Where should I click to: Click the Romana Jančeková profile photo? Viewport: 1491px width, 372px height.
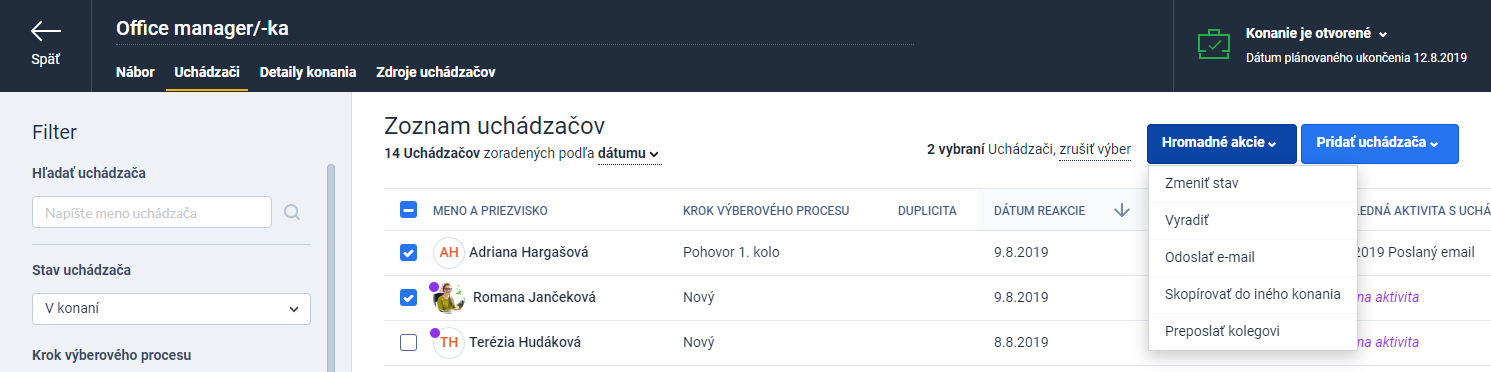click(x=449, y=297)
